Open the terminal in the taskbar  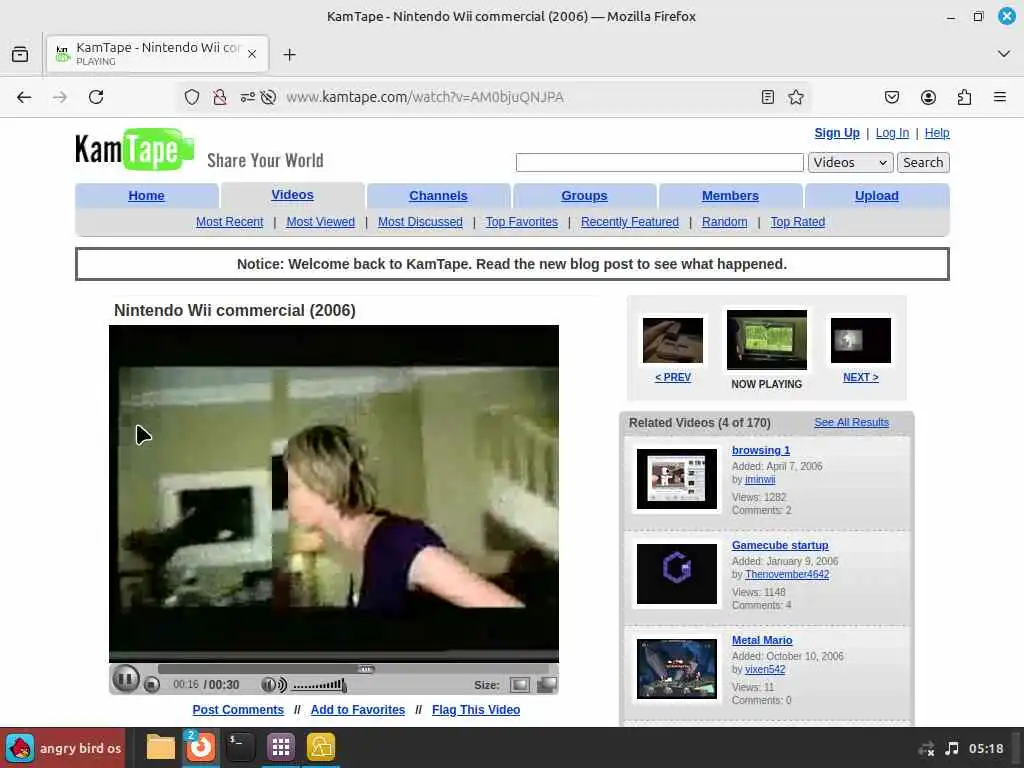(x=240, y=747)
